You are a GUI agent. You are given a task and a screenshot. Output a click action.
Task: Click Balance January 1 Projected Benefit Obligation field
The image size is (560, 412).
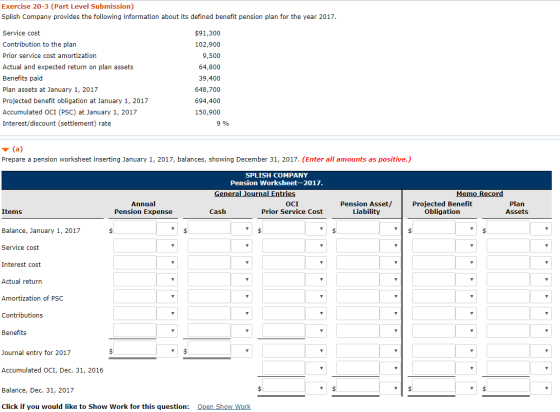(x=434, y=228)
